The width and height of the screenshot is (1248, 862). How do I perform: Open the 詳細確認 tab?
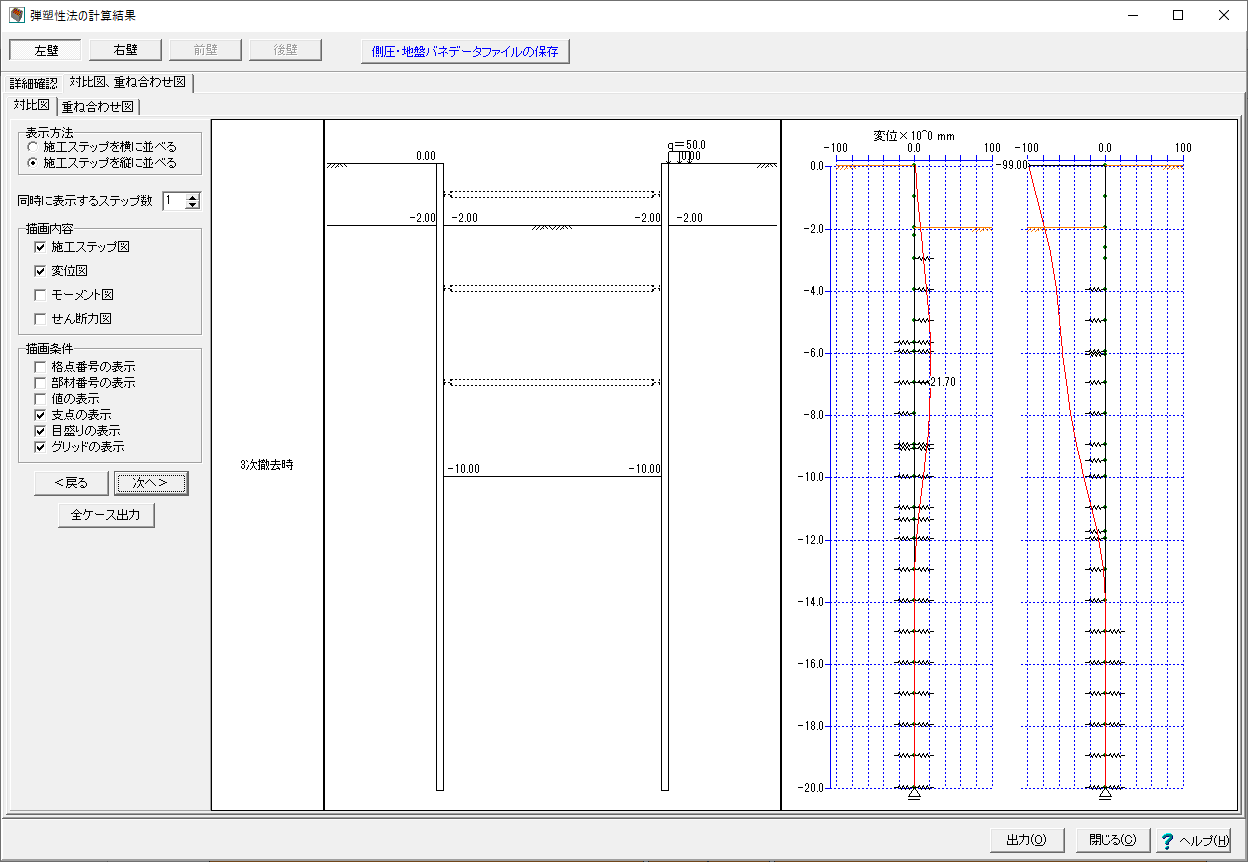coord(34,83)
